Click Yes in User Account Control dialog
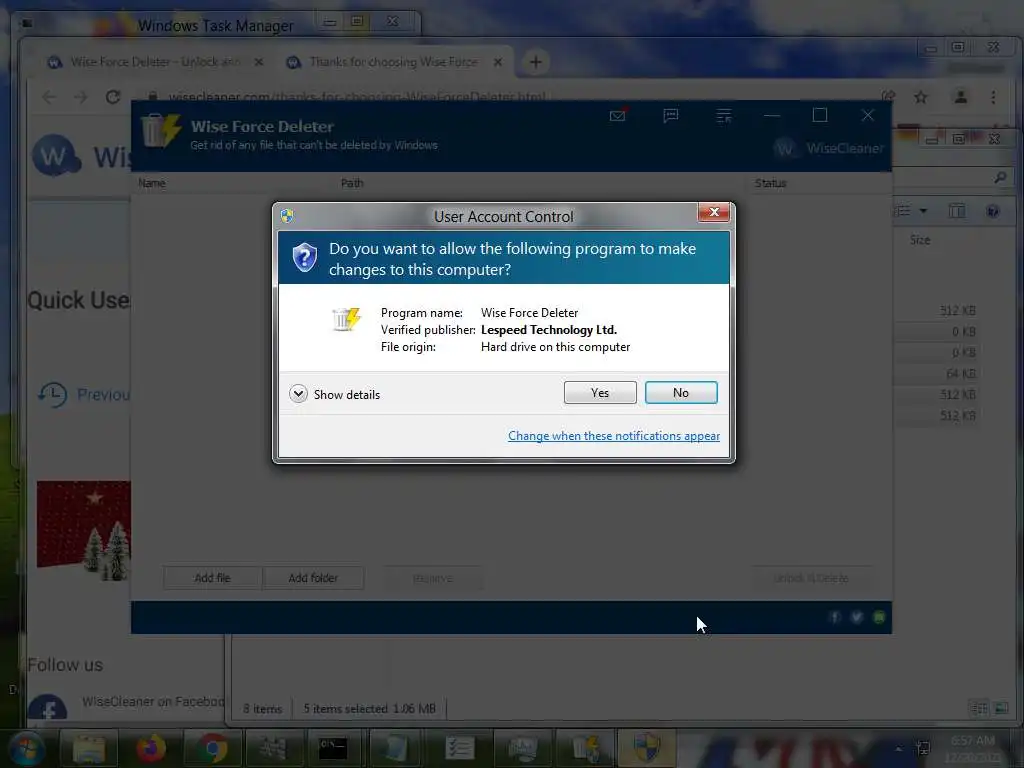Viewport: 1024px width, 768px height. click(x=600, y=392)
